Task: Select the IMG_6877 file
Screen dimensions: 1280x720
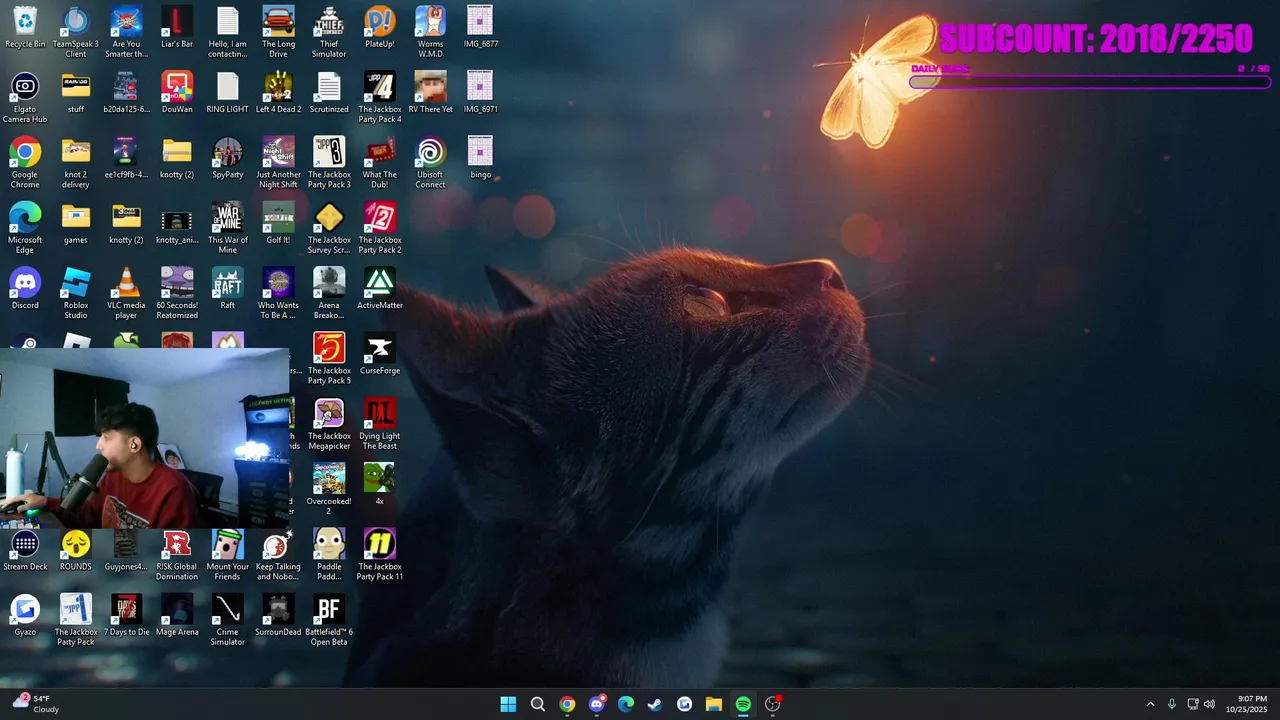Action: [481, 28]
